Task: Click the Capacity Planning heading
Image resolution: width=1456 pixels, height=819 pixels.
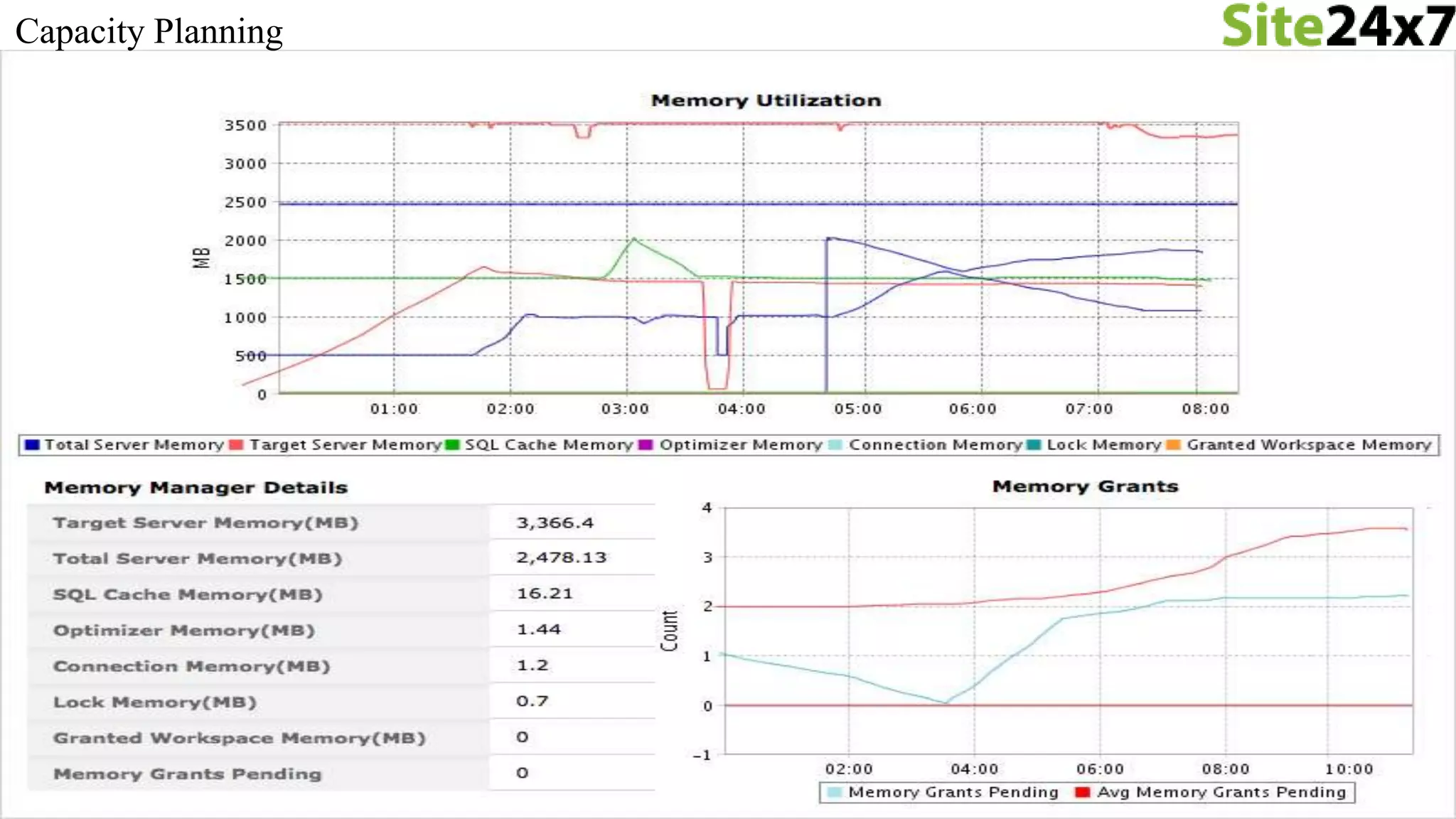Action: pos(149,31)
